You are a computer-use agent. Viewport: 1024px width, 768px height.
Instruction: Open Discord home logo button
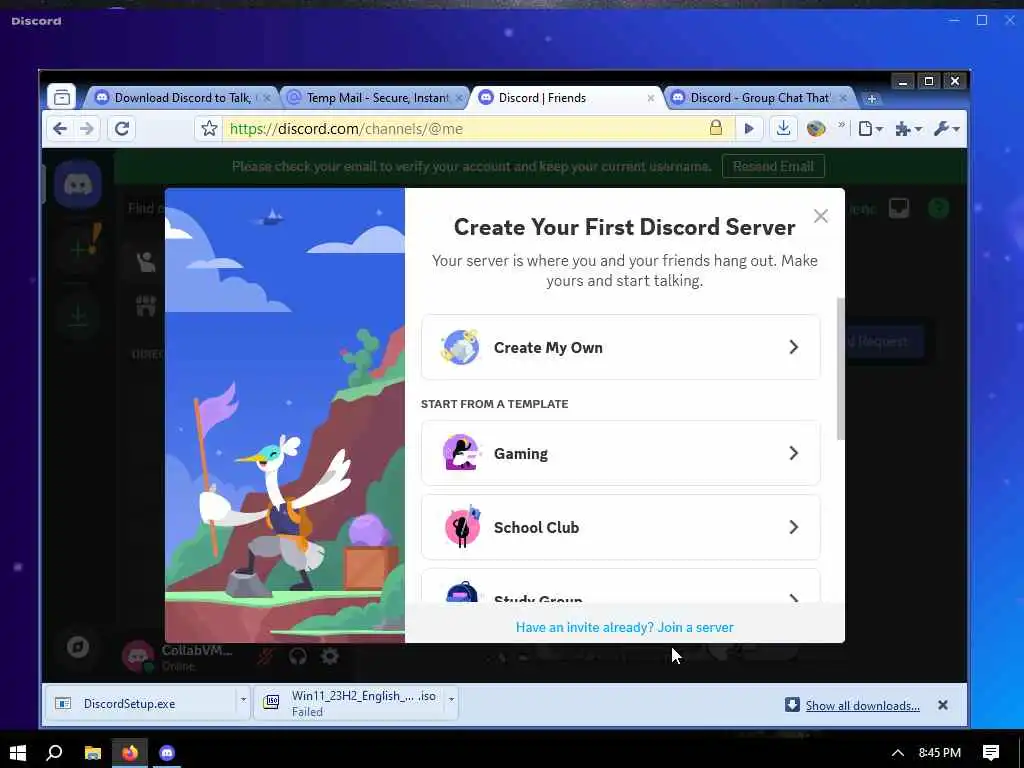(78, 184)
